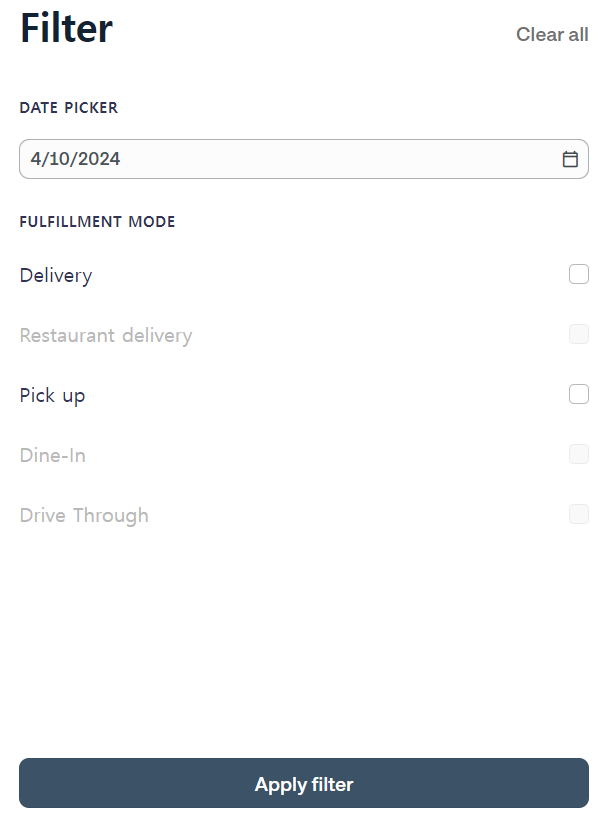Click the Delivery label text
Viewport: 602px width, 822px height.
(x=56, y=276)
